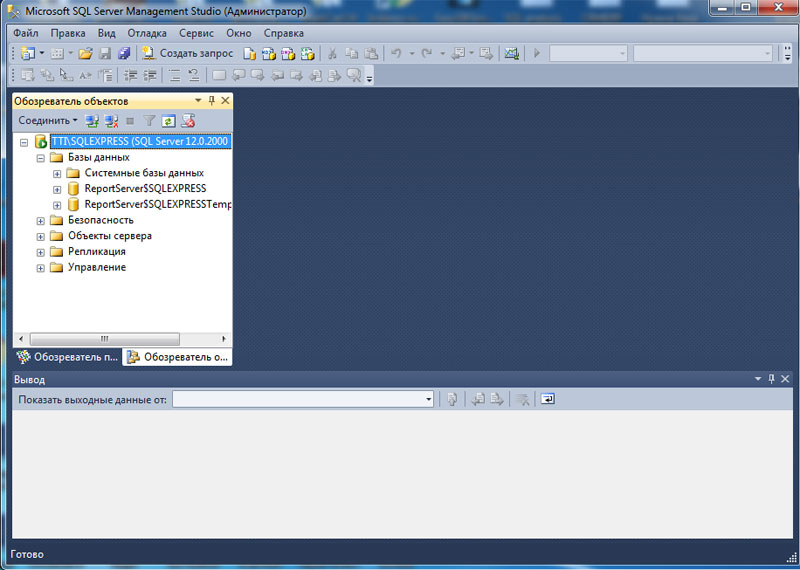Click the Comment out lines icon

(174, 76)
